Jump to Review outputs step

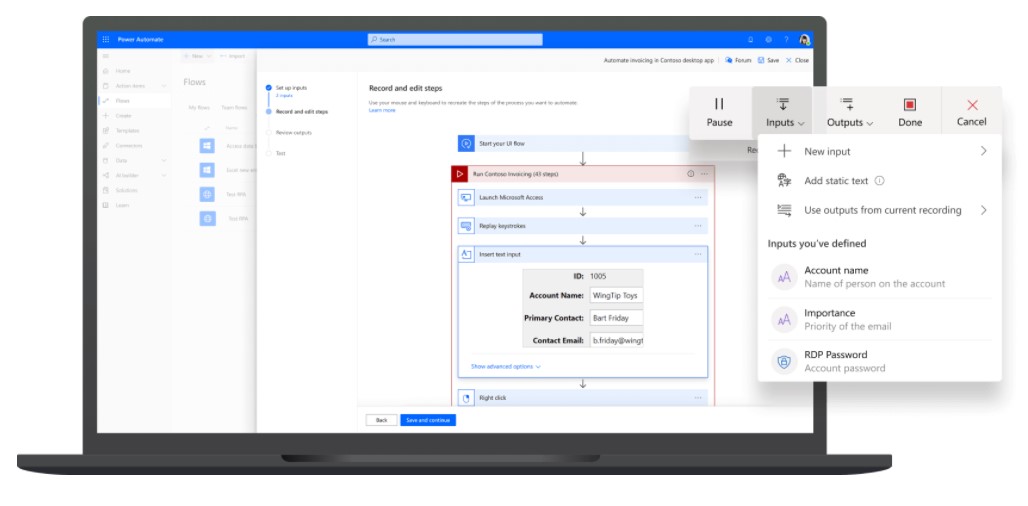(293, 132)
